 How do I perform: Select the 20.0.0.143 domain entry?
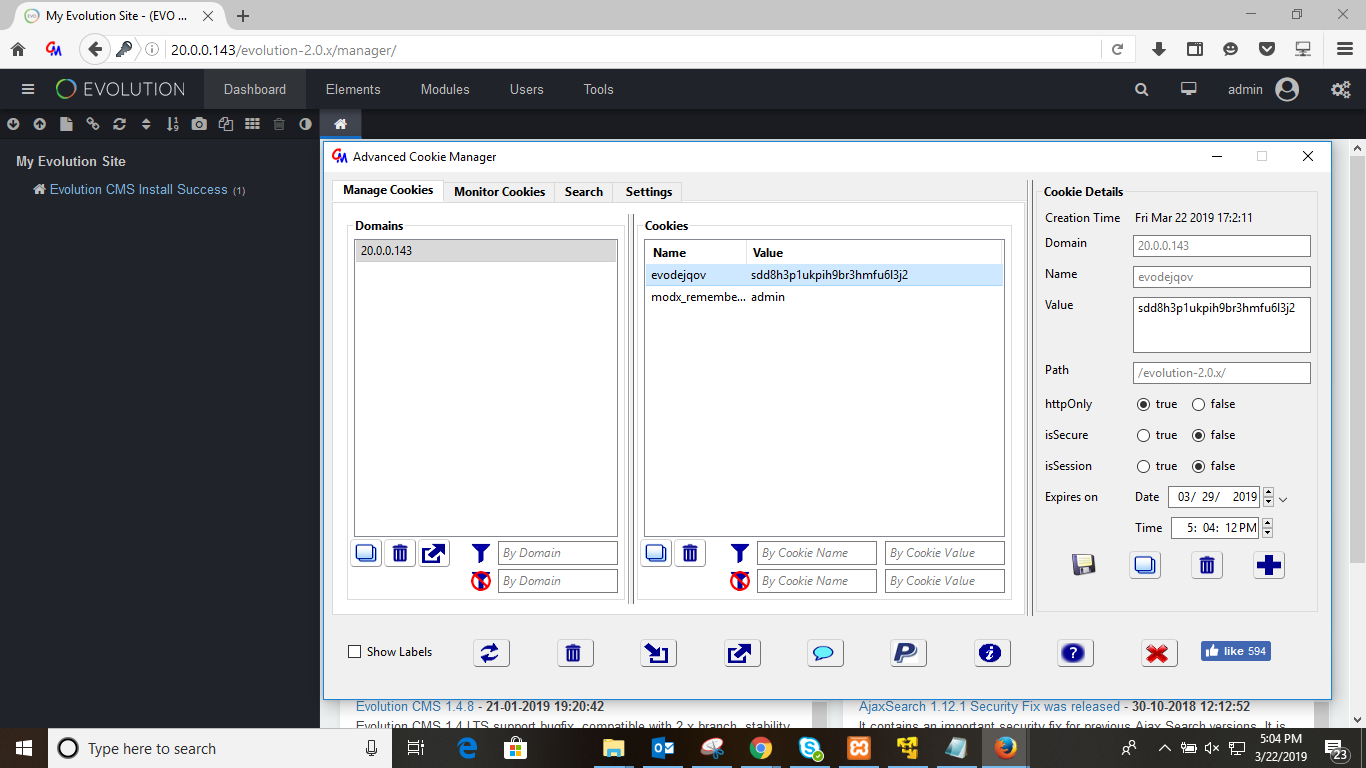coord(486,251)
